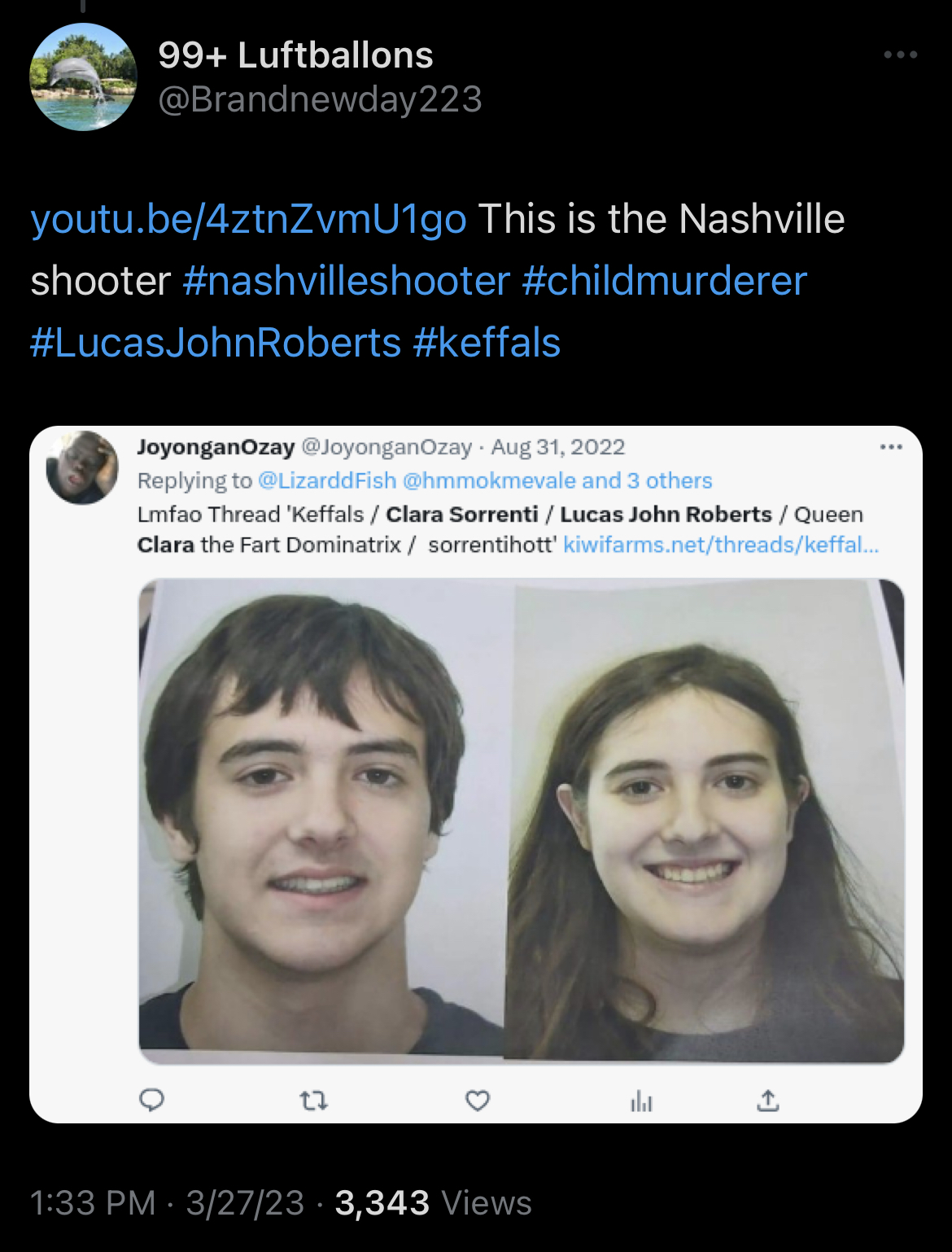
Task: Open the #LucasJohnRoberts hashtag
Action: (216, 343)
